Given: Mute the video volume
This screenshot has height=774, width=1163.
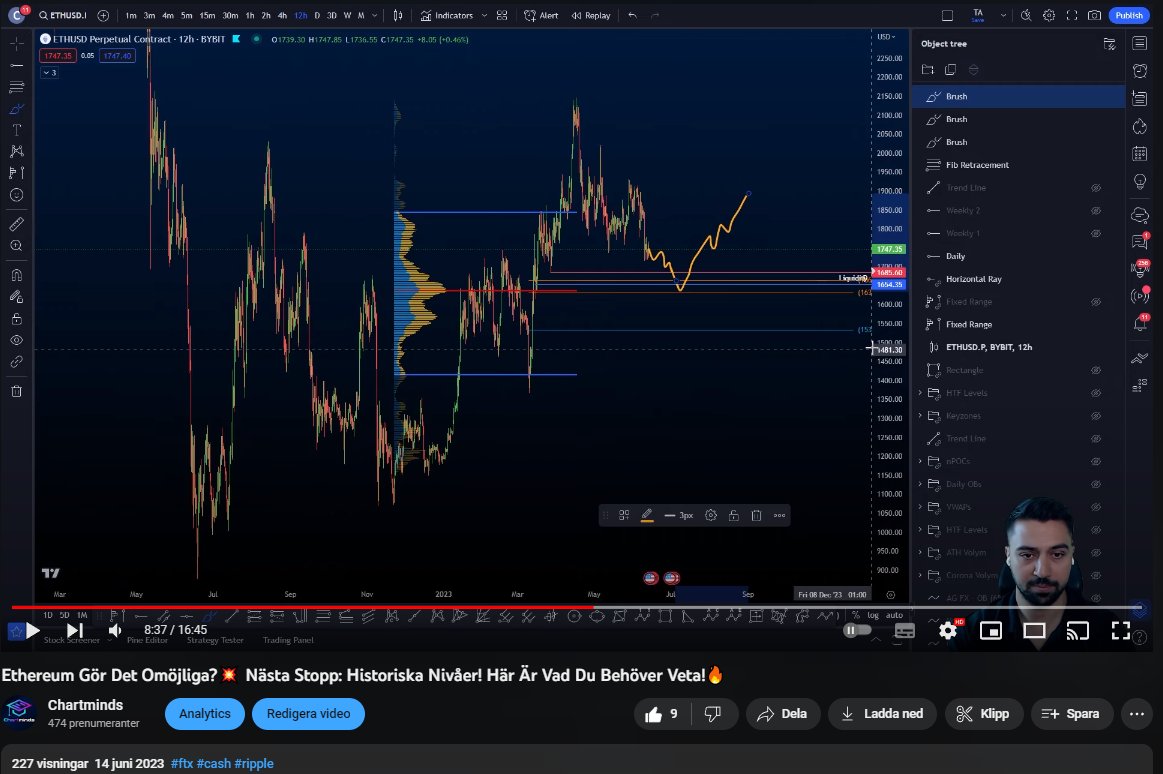Looking at the screenshot, I should pos(115,631).
